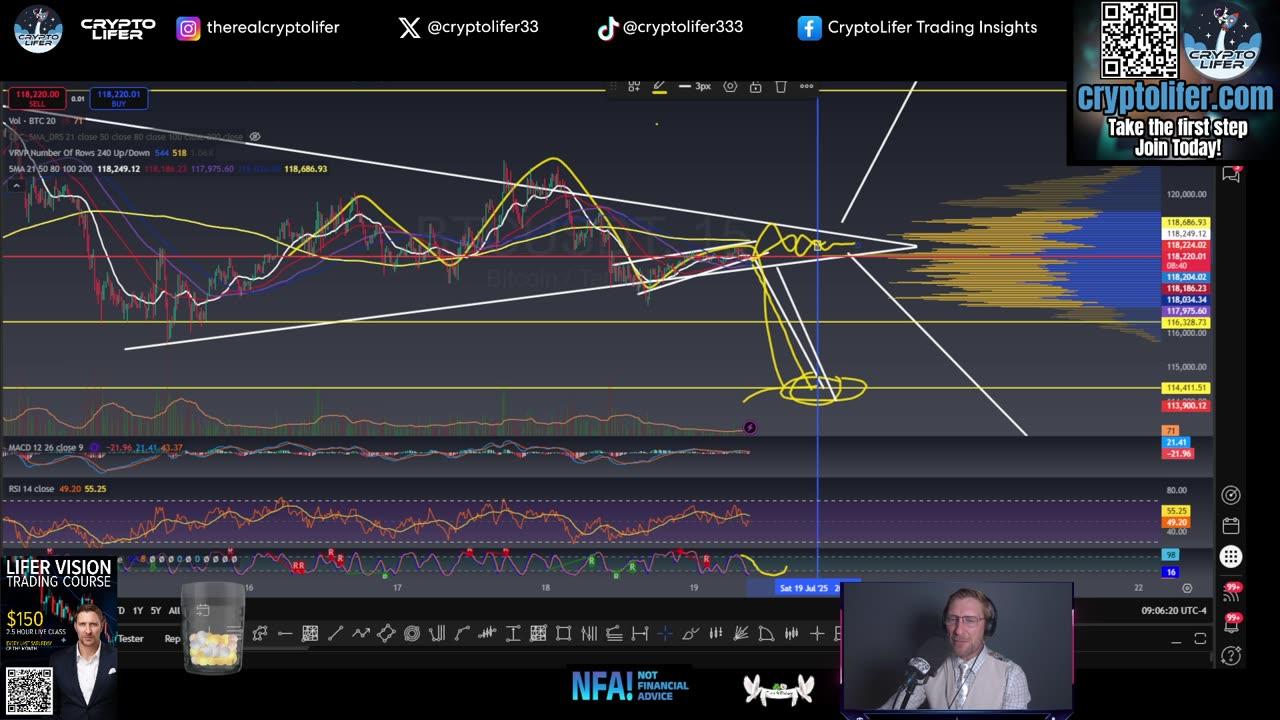
Task: Click the blue BUY 118,220.01 button
Action: (119, 98)
